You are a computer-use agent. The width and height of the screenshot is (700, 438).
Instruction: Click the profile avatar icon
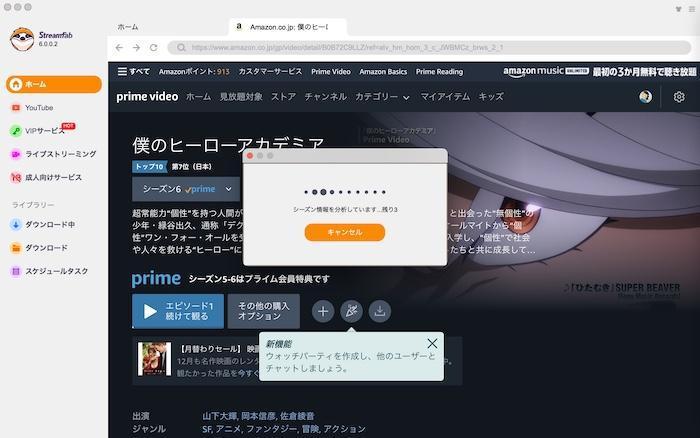645,97
